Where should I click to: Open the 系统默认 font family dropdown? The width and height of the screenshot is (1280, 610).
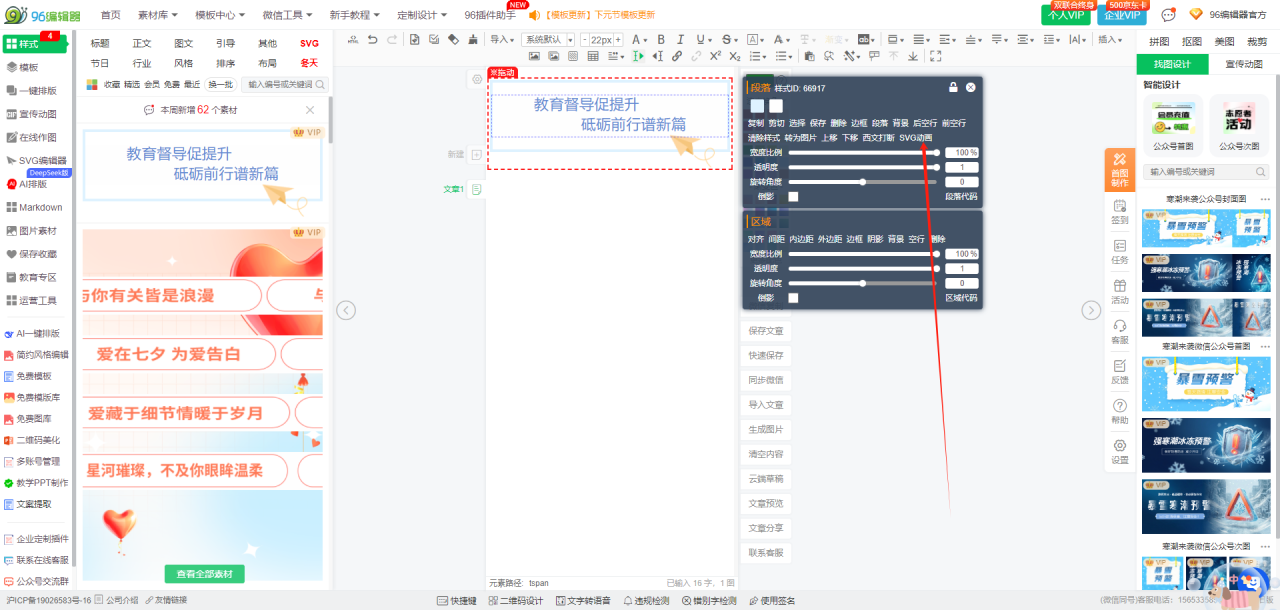point(549,40)
